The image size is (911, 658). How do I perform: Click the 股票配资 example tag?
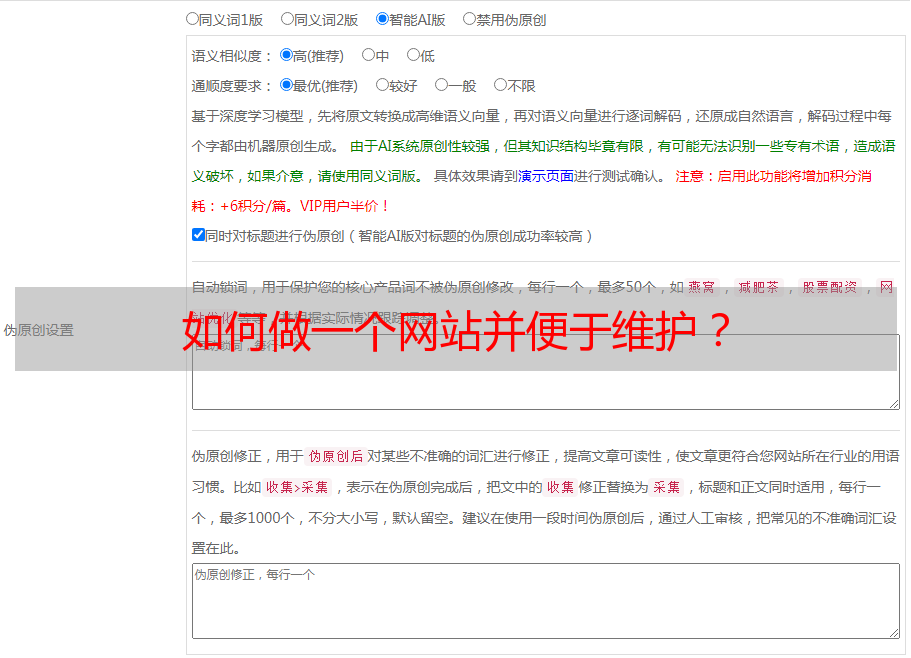(x=830, y=287)
